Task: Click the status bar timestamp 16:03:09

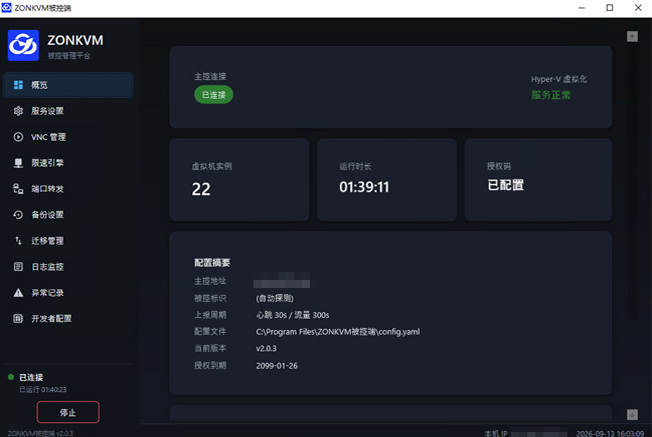Action: (610, 433)
